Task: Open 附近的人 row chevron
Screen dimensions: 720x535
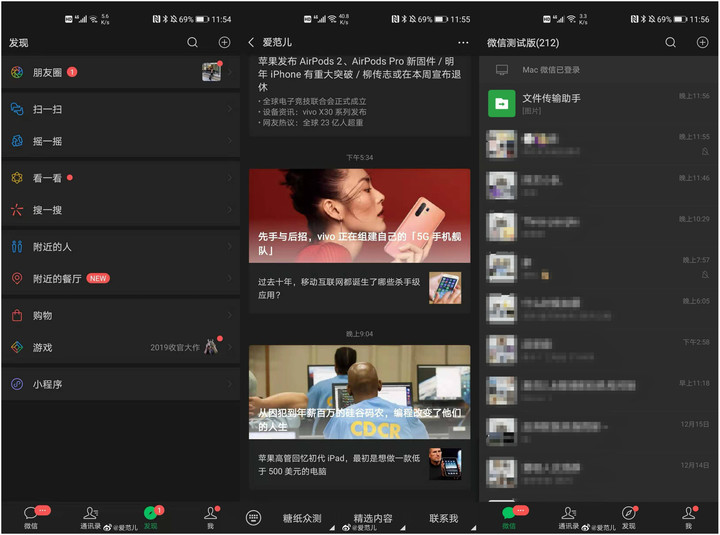Action: (x=230, y=247)
